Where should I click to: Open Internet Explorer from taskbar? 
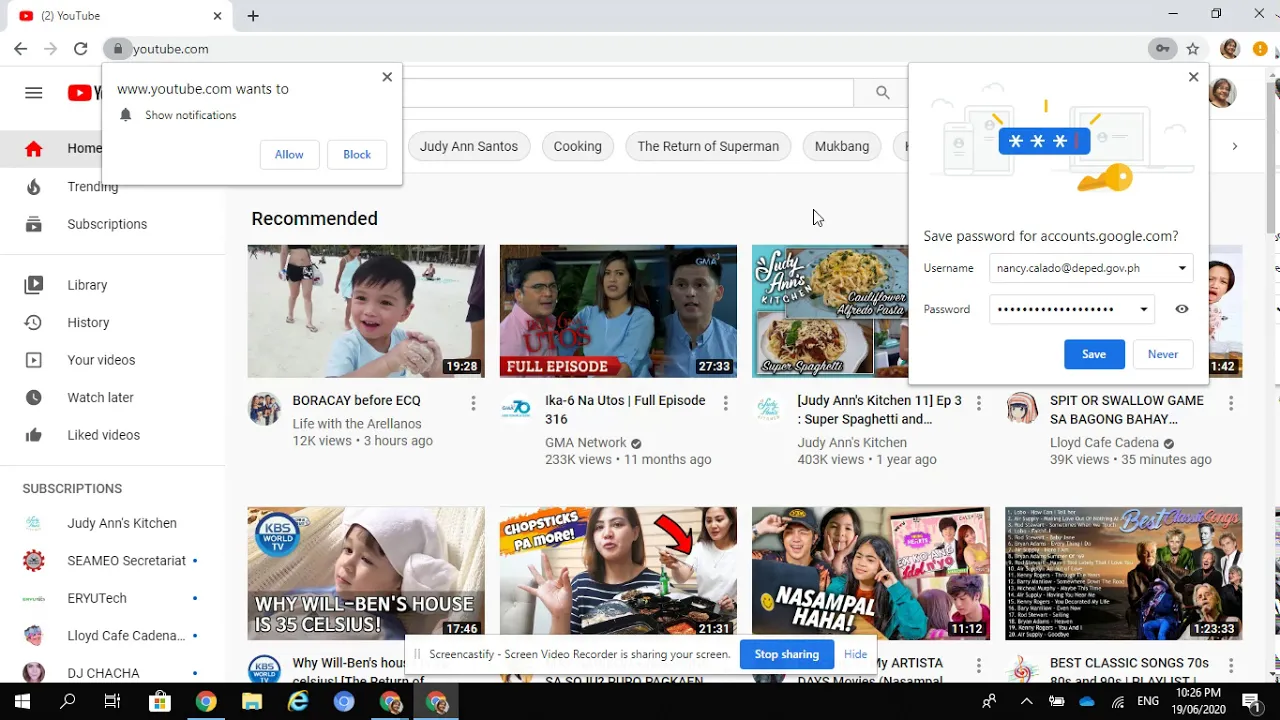pyautogui.click(x=298, y=702)
